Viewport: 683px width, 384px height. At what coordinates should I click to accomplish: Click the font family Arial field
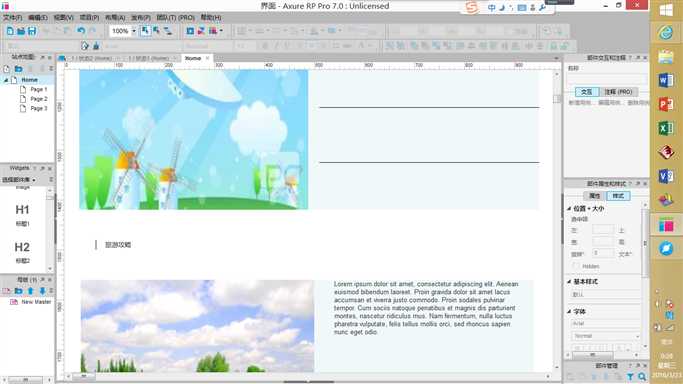(x=605, y=323)
